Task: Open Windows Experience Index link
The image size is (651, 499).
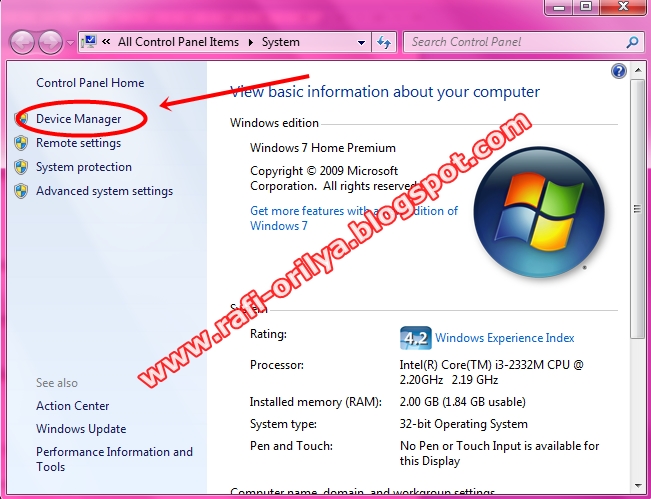Action: (504, 338)
